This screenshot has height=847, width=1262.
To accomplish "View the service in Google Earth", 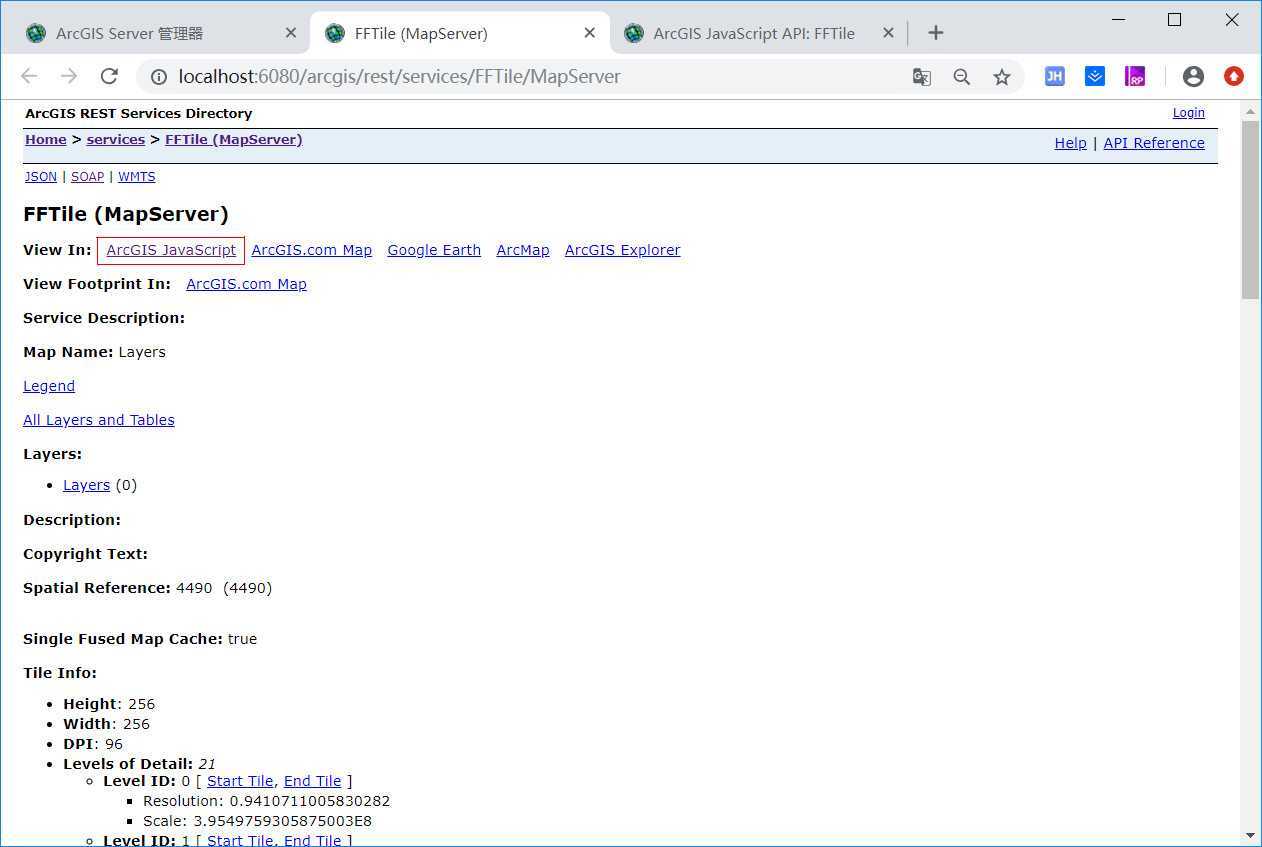I will 434,250.
